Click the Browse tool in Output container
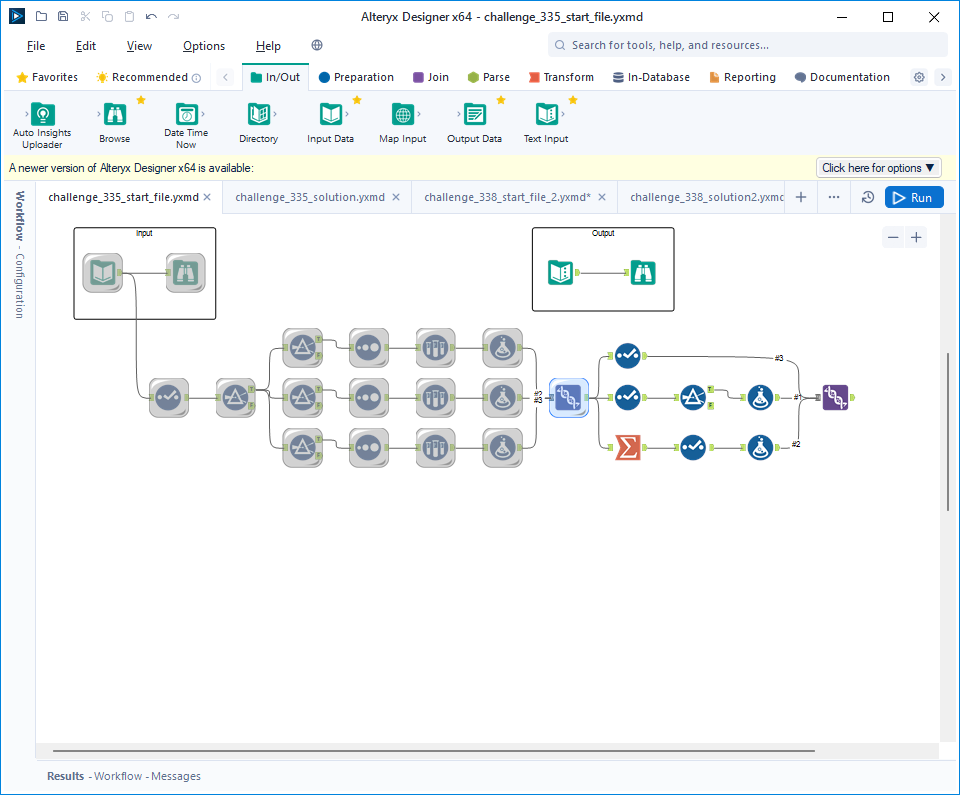The height and width of the screenshot is (795, 960). click(x=643, y=272)
